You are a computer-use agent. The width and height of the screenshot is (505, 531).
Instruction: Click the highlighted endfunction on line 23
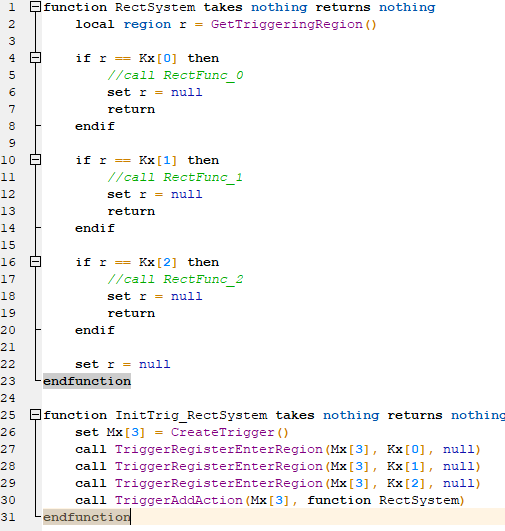(87, 381)
